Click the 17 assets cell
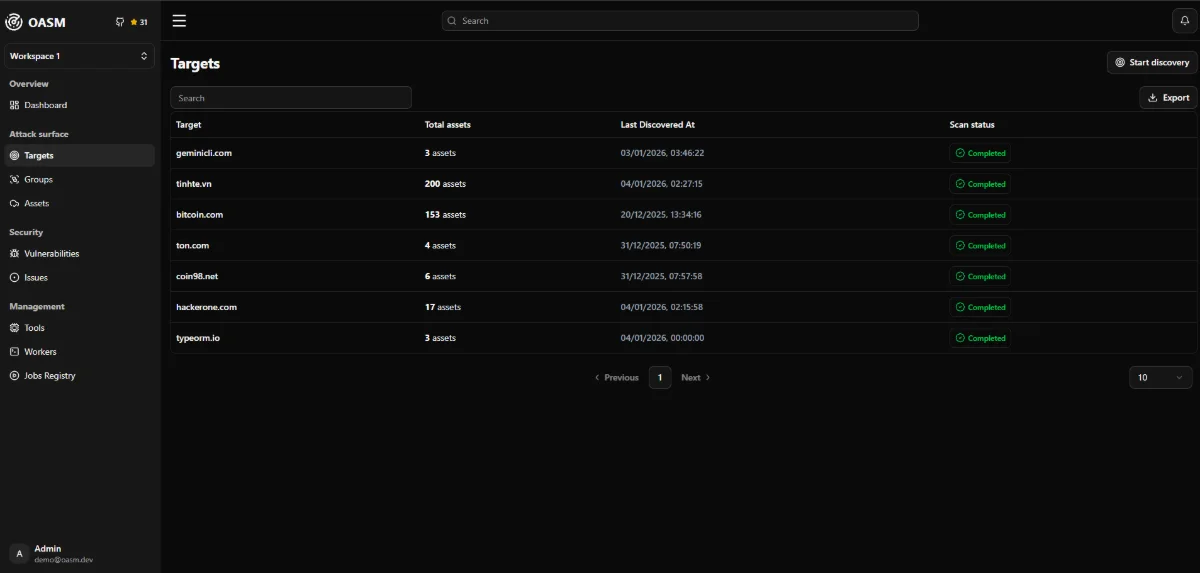Screen dimensions: 1200x573 (x=443, y=307)
